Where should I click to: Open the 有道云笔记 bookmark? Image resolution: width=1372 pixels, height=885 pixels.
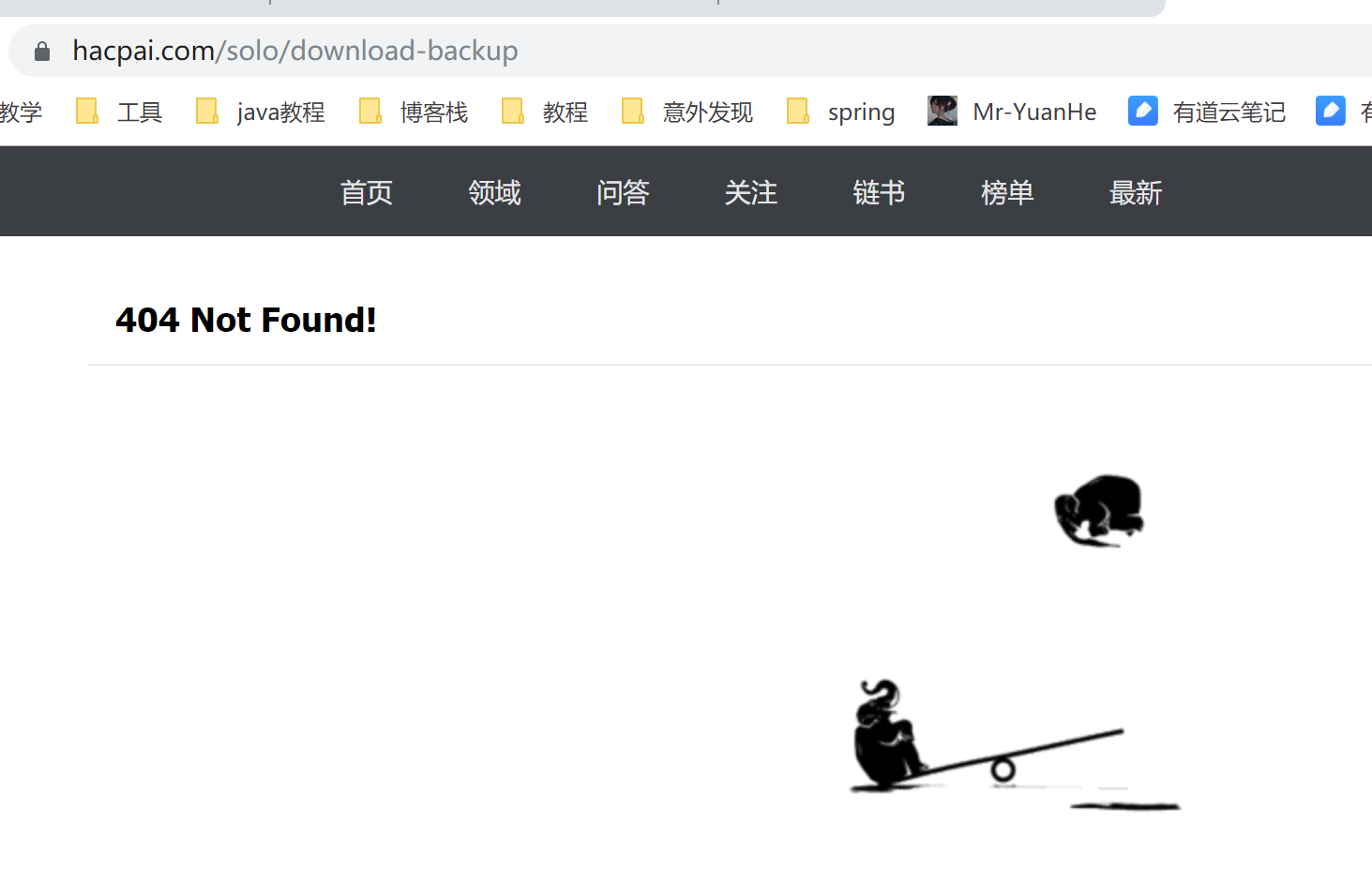1207,112
